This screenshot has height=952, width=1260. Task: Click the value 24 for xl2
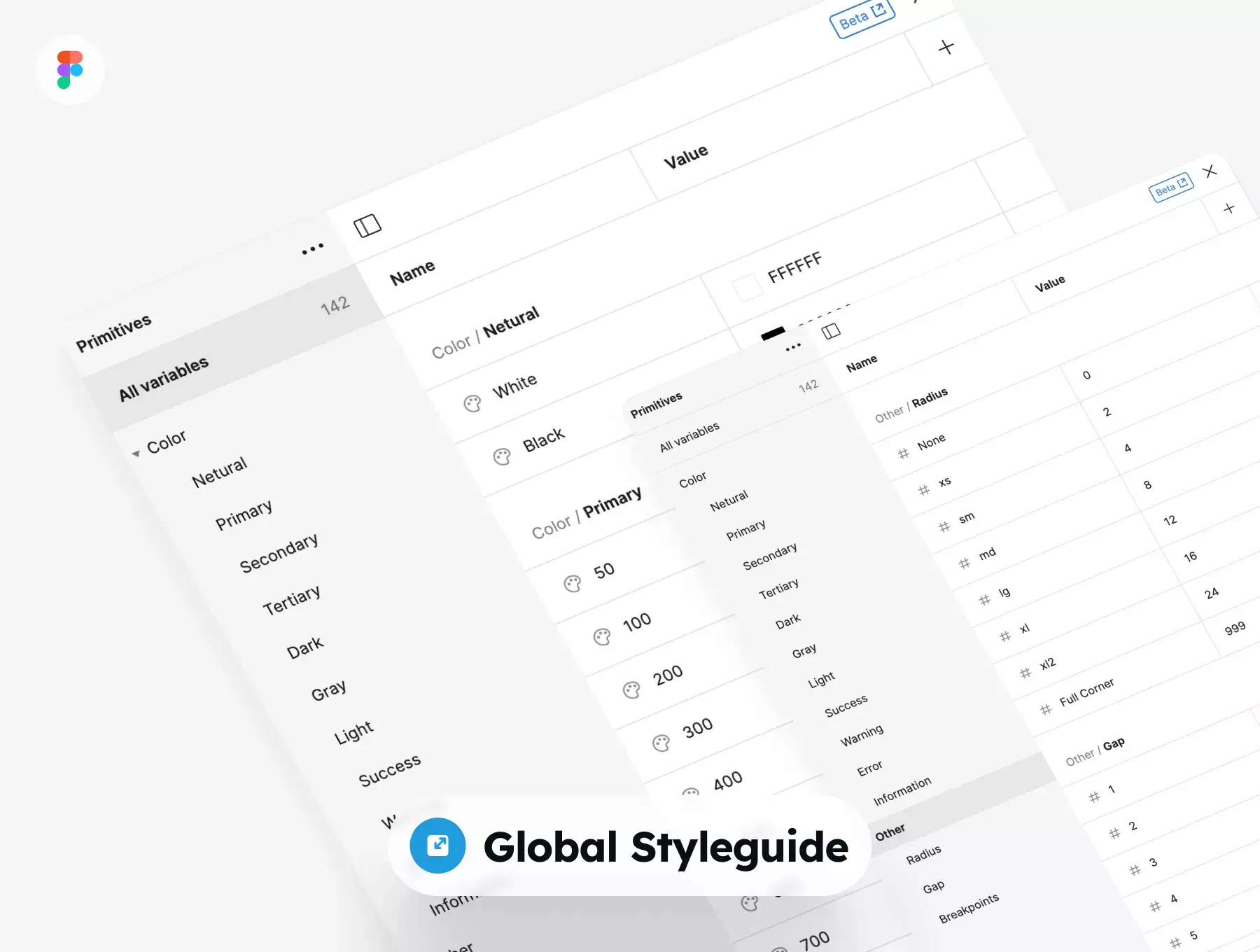click(1212, 593)
